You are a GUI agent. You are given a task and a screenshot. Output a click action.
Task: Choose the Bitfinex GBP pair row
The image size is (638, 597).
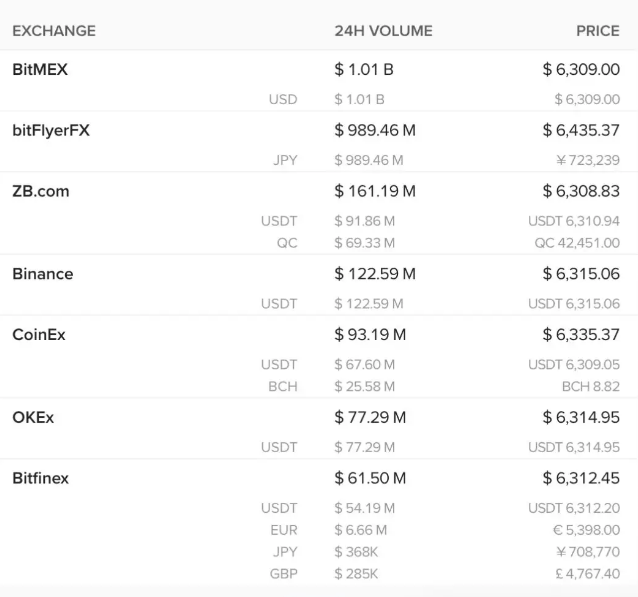[x=319, y=574]
